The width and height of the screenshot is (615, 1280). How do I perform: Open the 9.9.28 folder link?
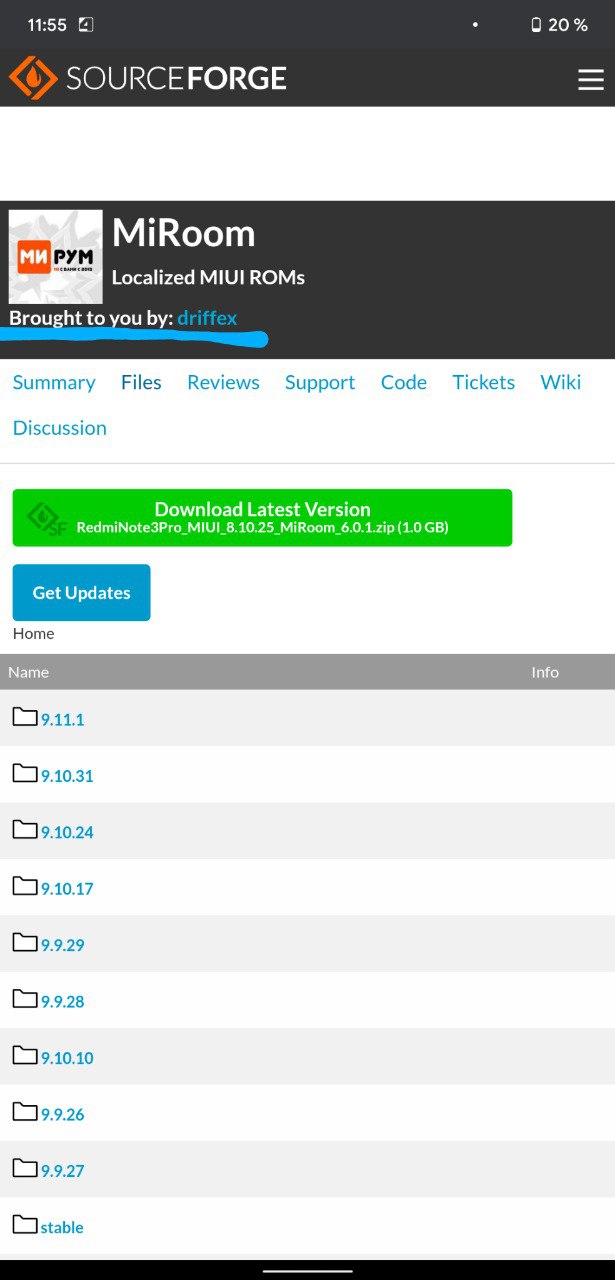[x=62, y=1002]
